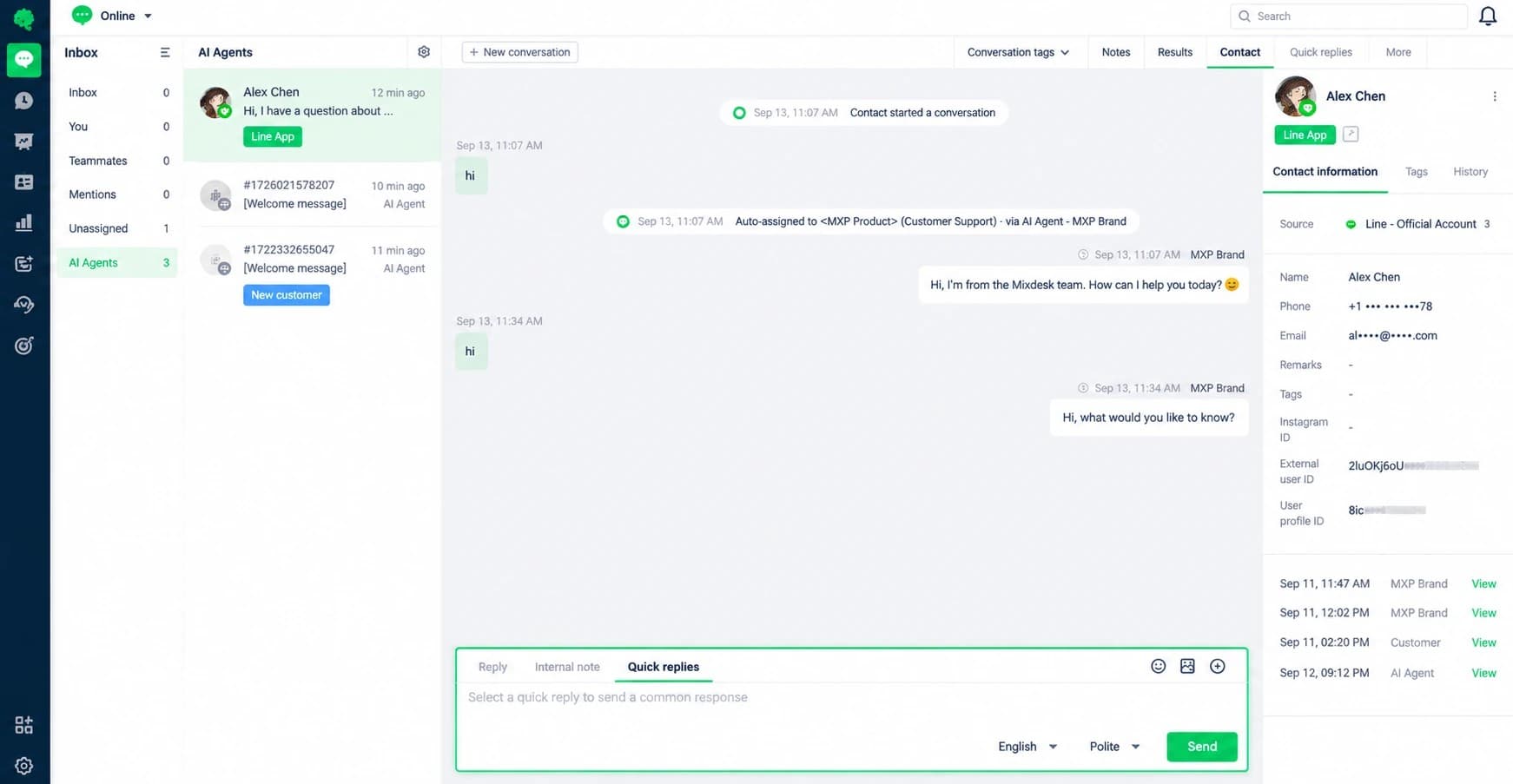Open the contact Tags tab

coord(1417,172)
